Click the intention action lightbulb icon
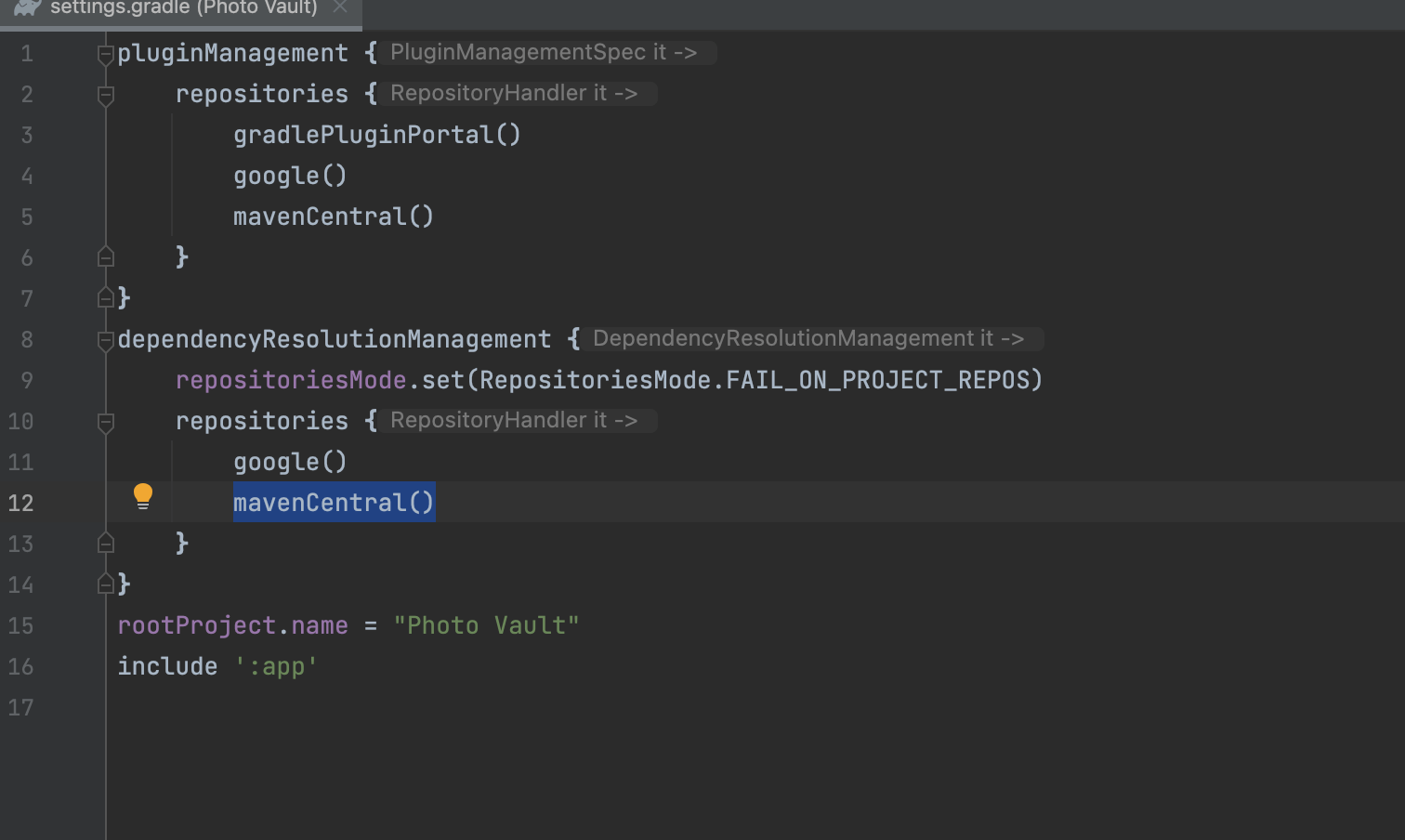 pos(143,496)
